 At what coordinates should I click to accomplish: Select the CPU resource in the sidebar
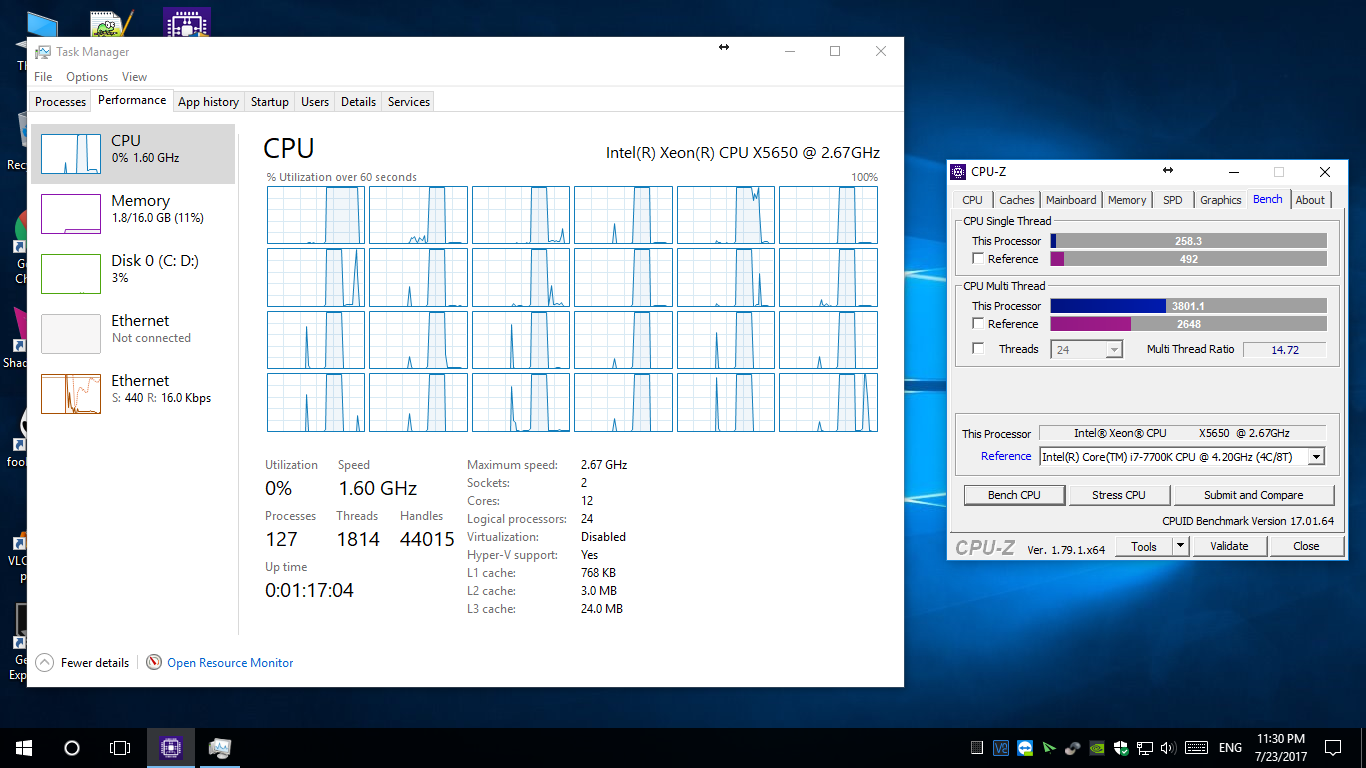click(x=133, y=154)
